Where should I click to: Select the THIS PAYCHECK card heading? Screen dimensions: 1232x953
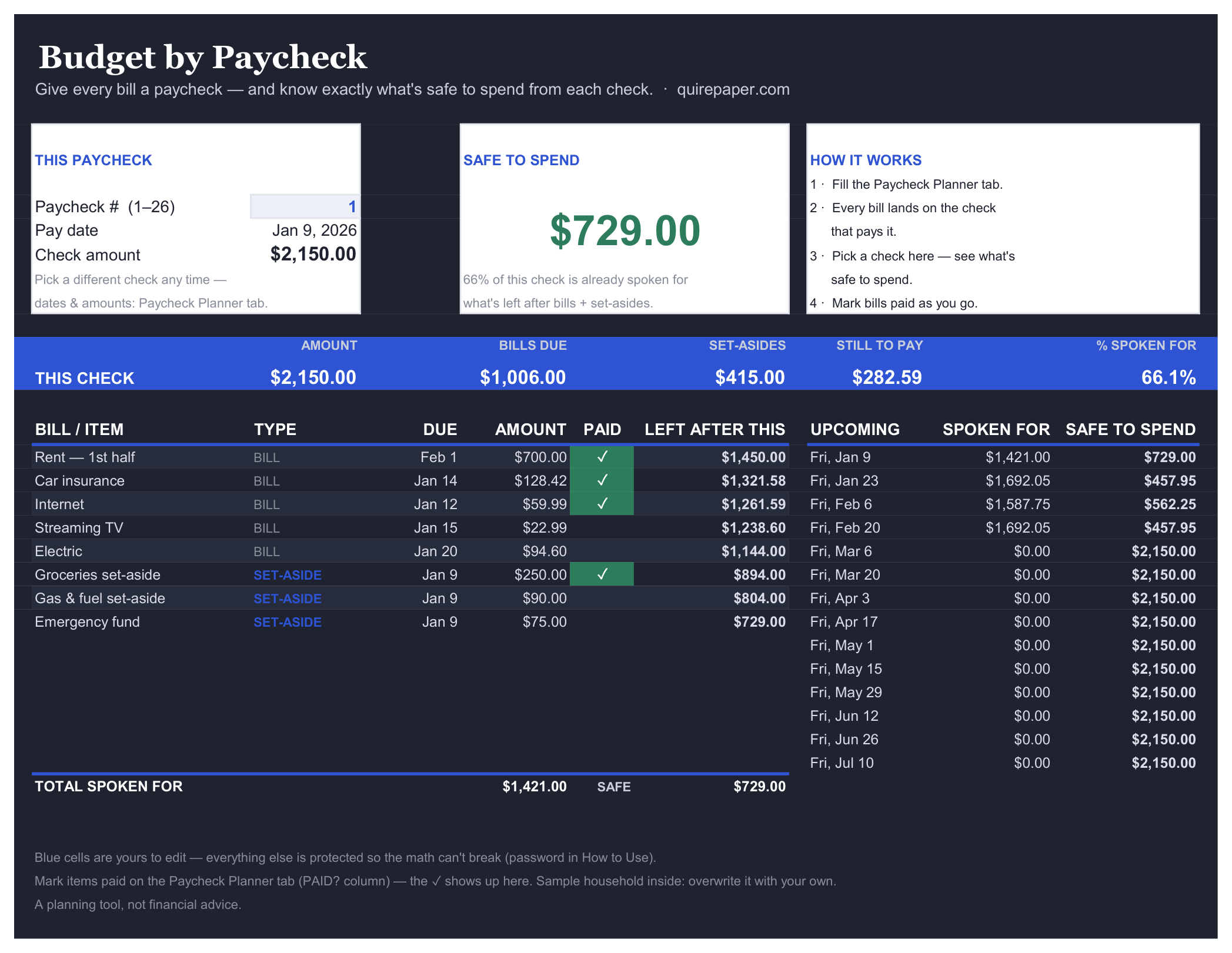pyautogui.click(x=94, y=160)
